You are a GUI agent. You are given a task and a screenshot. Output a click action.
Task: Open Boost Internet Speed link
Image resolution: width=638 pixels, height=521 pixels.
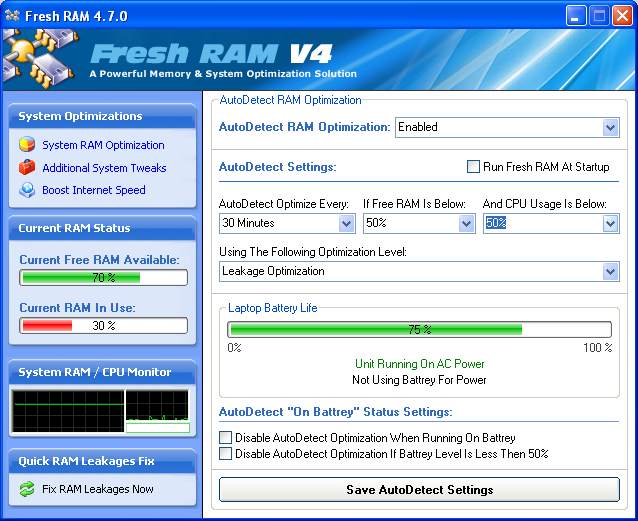click(94, 190)
